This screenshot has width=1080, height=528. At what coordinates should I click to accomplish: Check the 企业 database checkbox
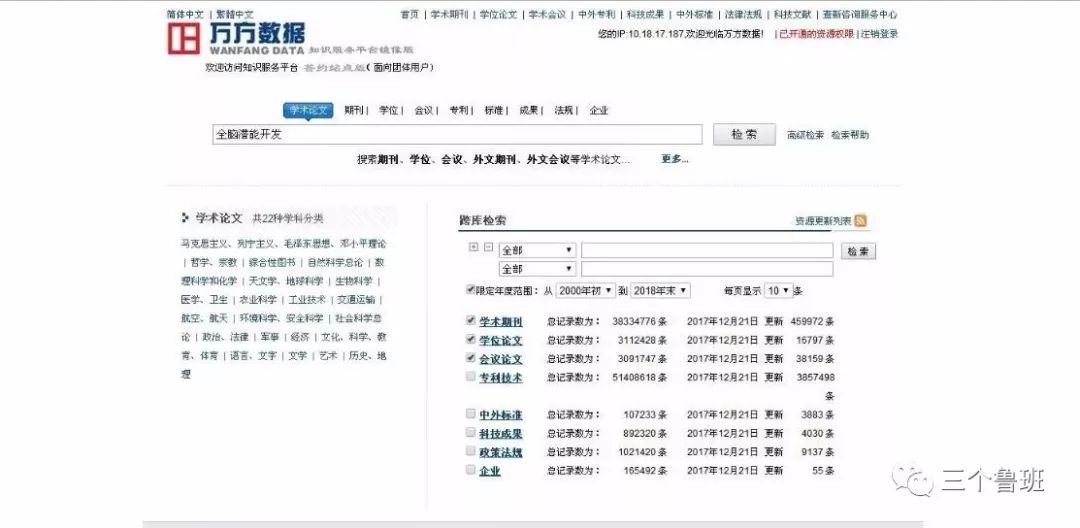[471, 469]
